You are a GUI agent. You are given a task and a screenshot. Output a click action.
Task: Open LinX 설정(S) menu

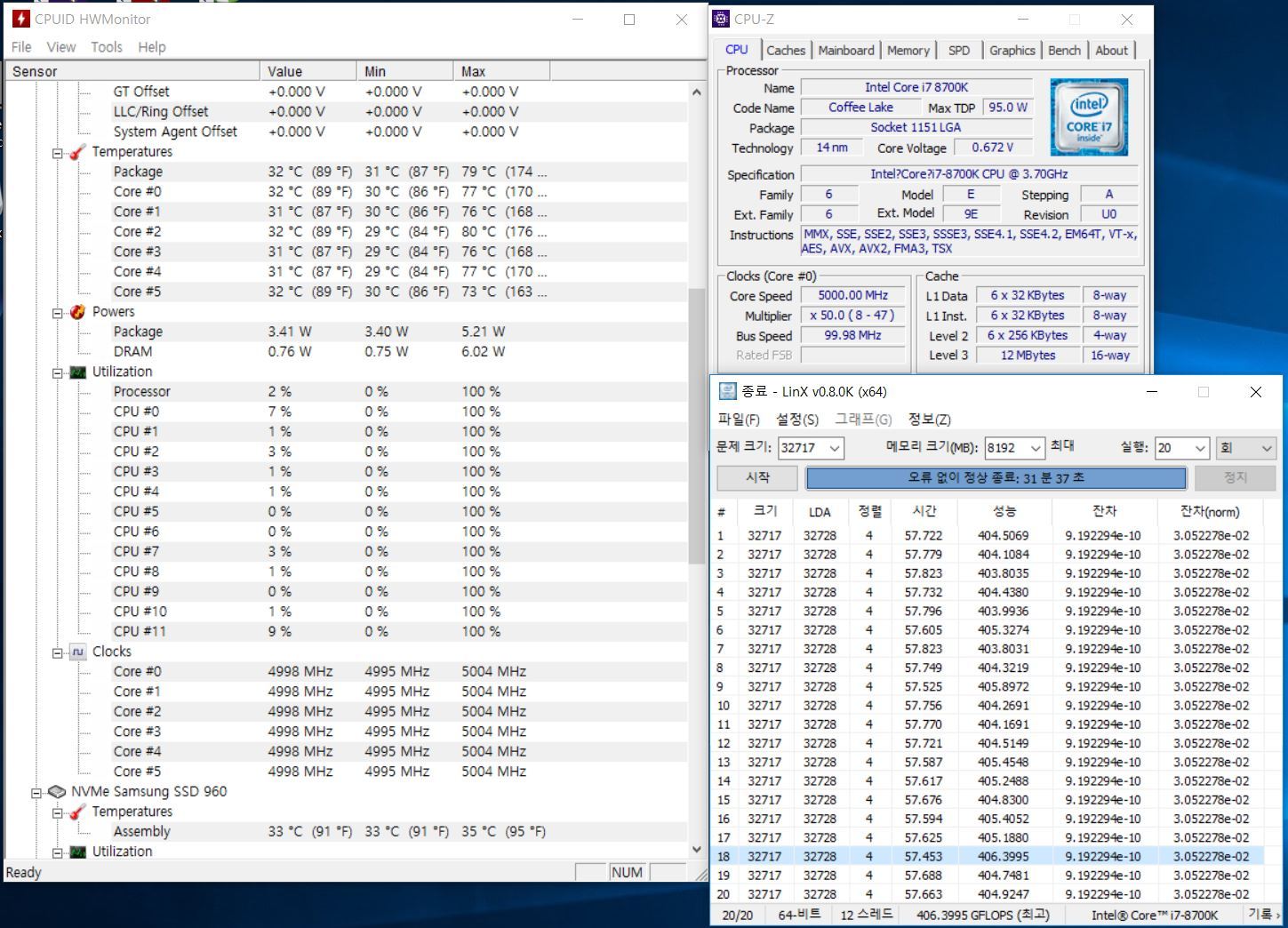click(x=797, y=420)
